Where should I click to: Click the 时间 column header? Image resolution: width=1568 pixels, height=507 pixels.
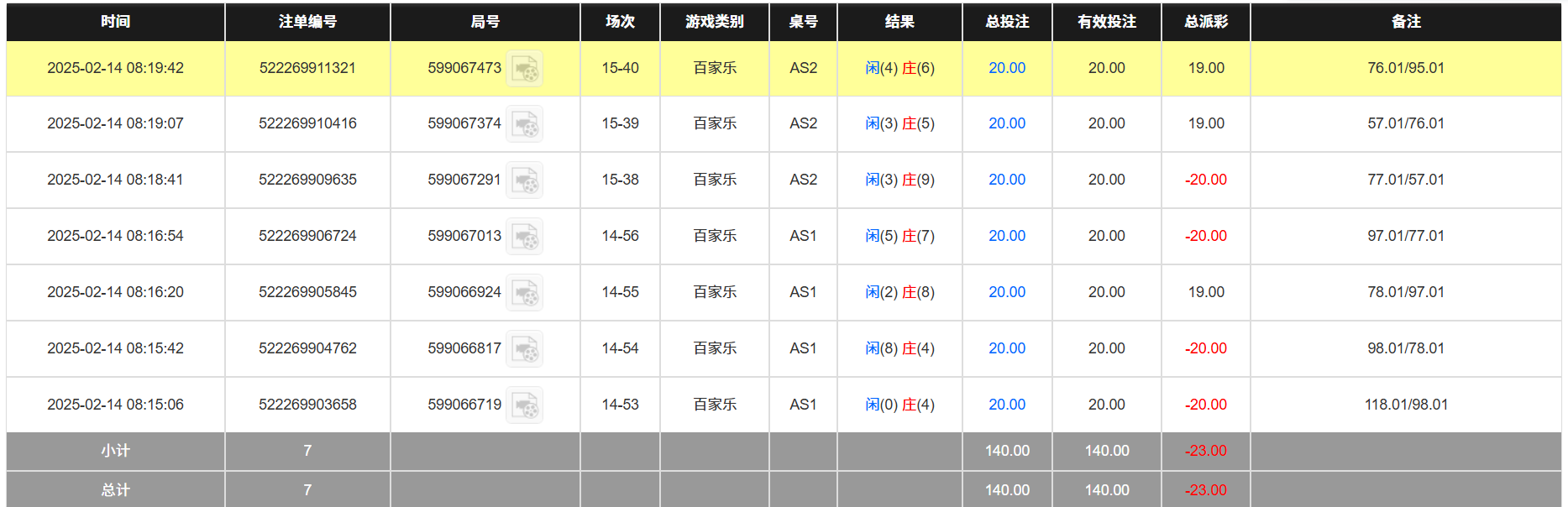(x=114, y=23)
